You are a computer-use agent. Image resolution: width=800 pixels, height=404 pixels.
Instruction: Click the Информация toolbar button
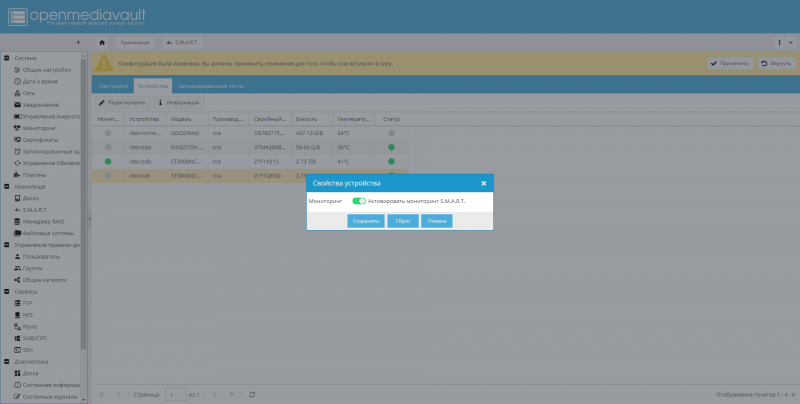point(179,103)
